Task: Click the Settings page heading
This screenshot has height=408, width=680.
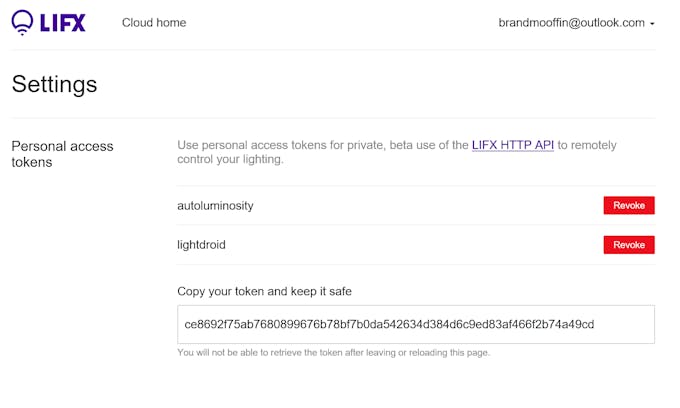Action: click(54, 84)
